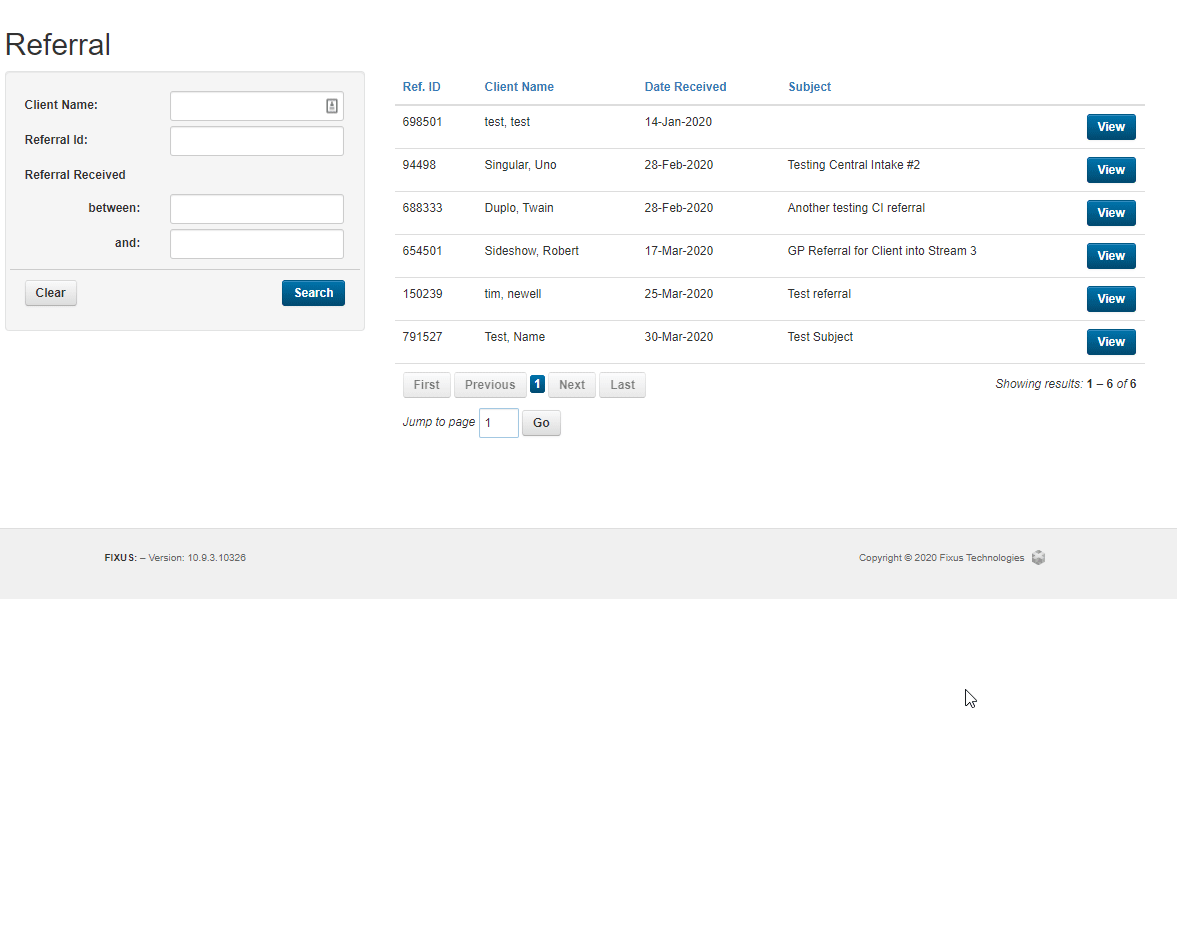Click the Jump to page input
This screenshot has width=1177, height=932.
coord(498,422)
